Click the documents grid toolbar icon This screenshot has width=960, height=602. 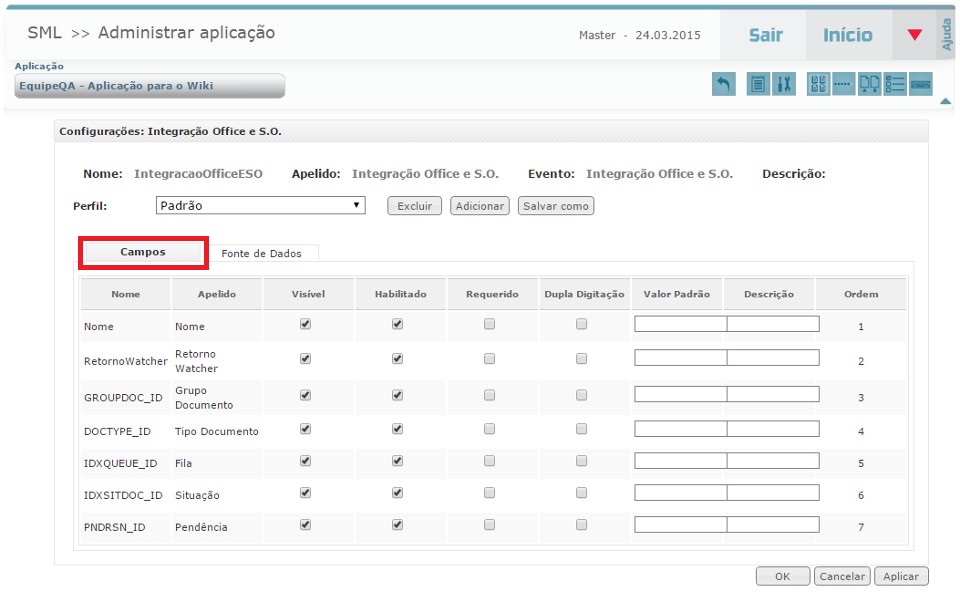[x=818, y=83]
